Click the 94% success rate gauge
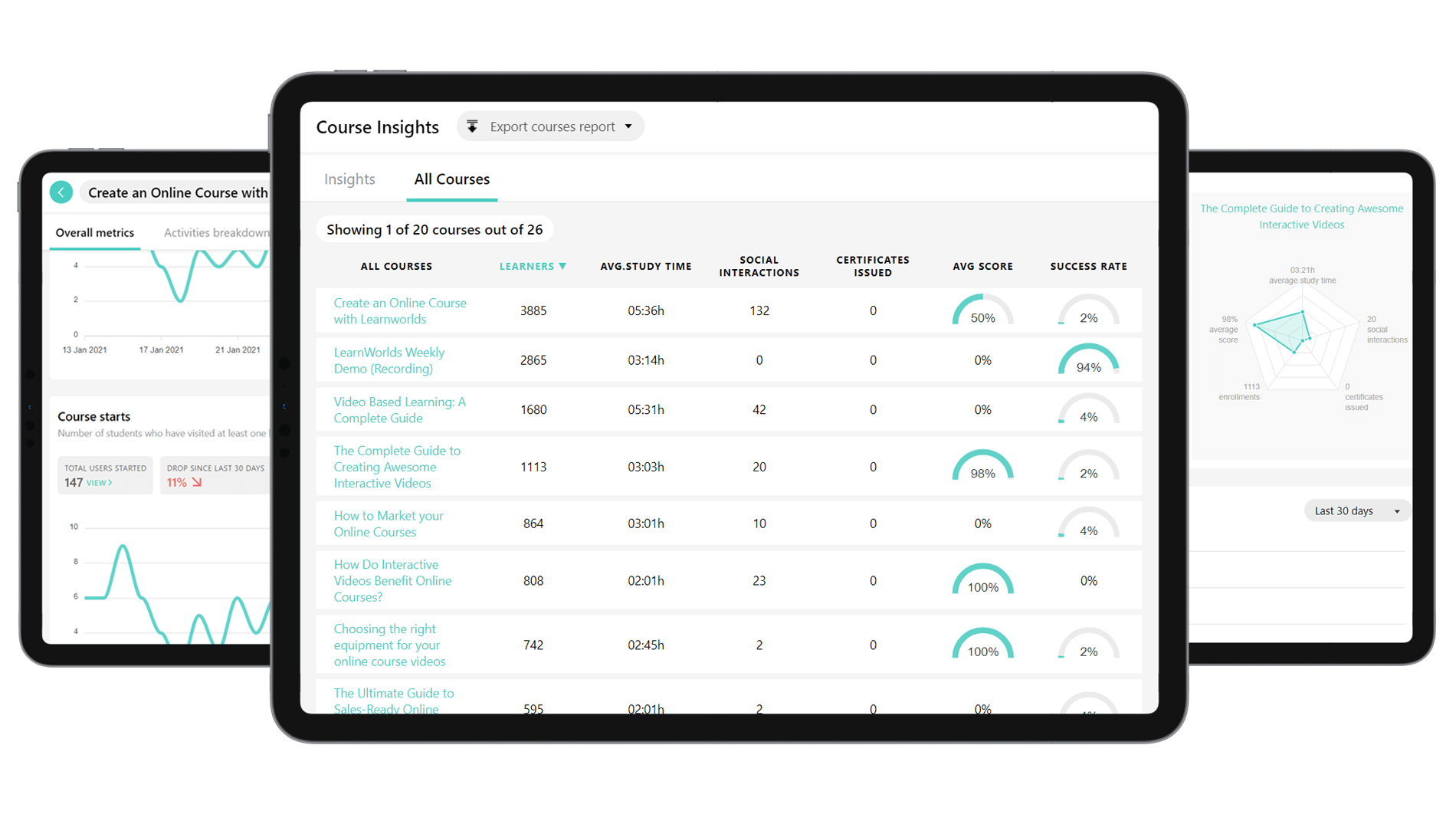 (1088, 360)
